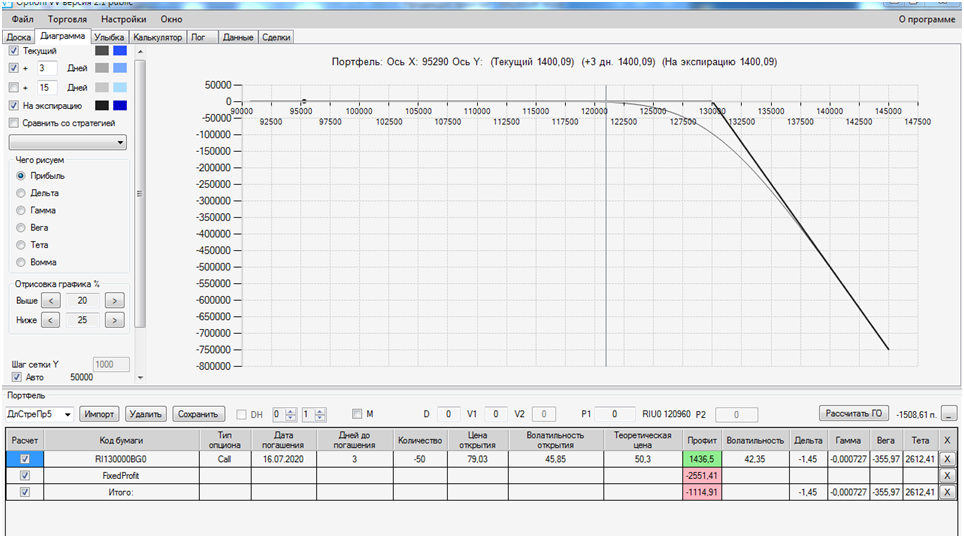Delete RI130000BG0 row with X button
The height and width of the screenshot is (538, 964).
point(947,459)
